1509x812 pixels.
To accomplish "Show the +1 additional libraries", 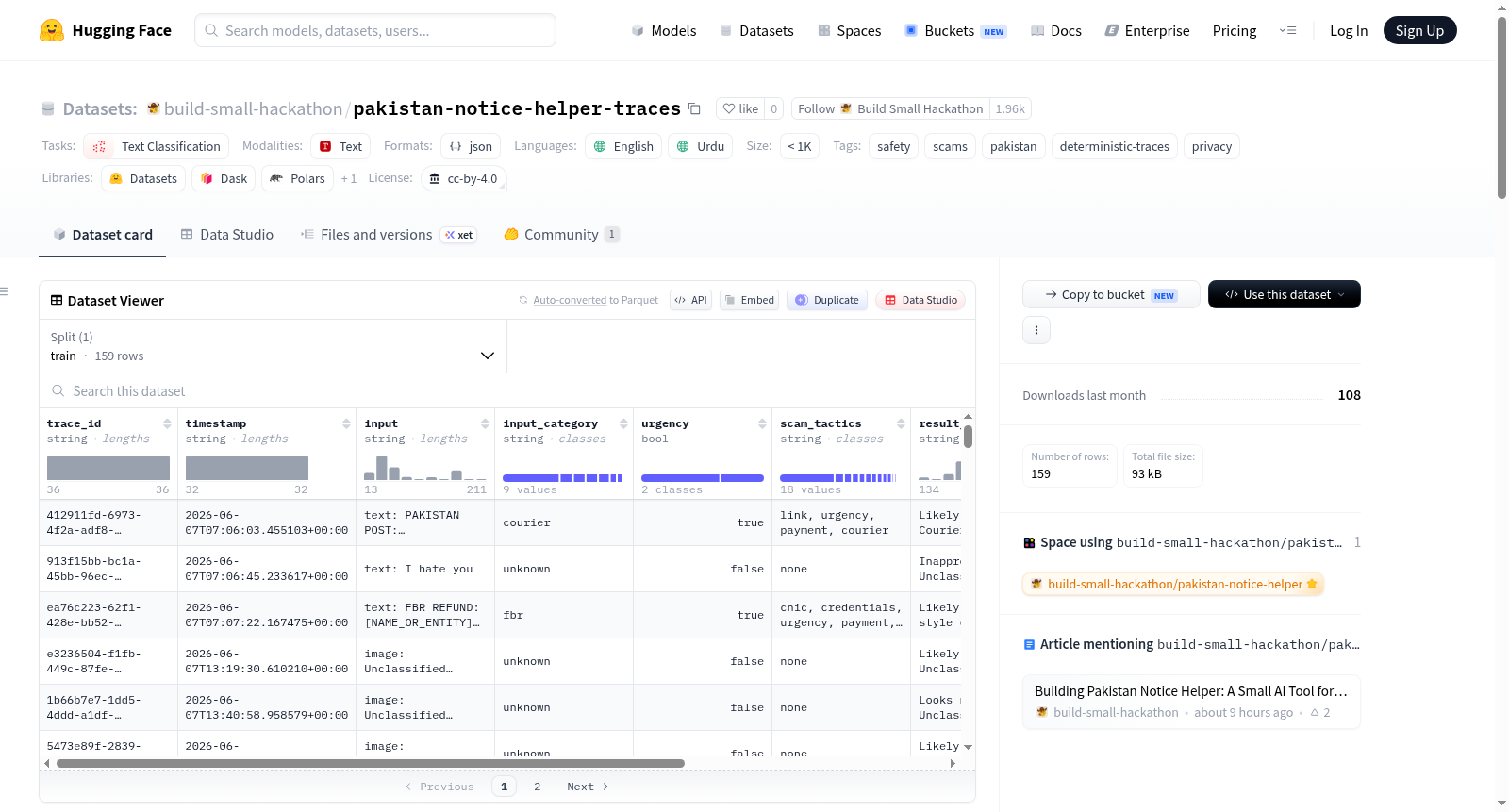I will 349,178.
